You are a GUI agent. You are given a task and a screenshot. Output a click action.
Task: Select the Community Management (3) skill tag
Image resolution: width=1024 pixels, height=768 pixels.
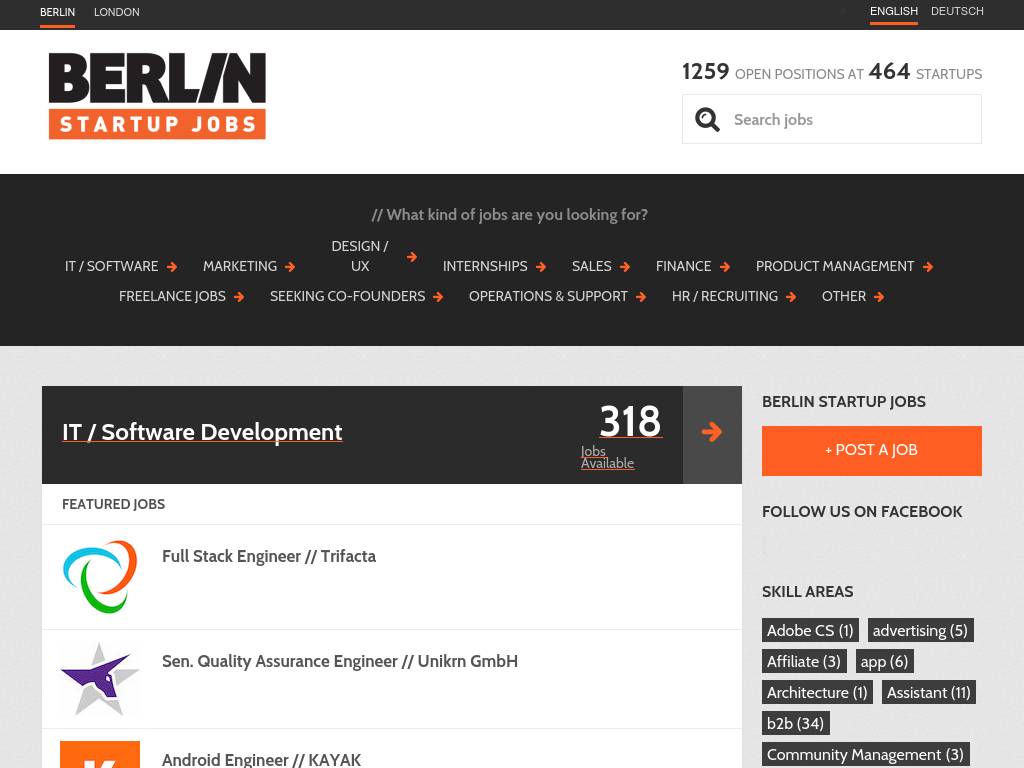coord(865,755)
